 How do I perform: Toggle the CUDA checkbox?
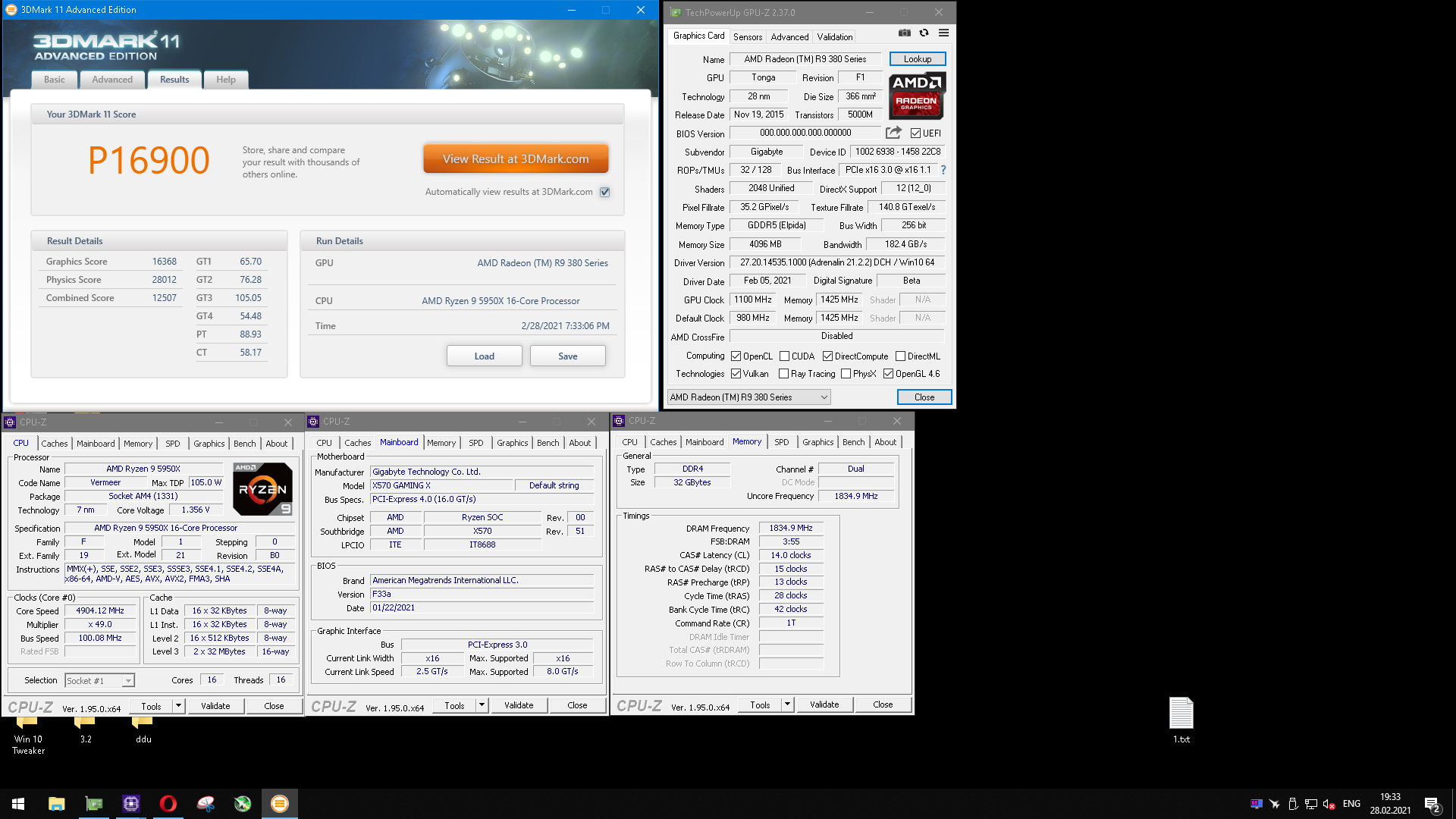pos(784,356)
